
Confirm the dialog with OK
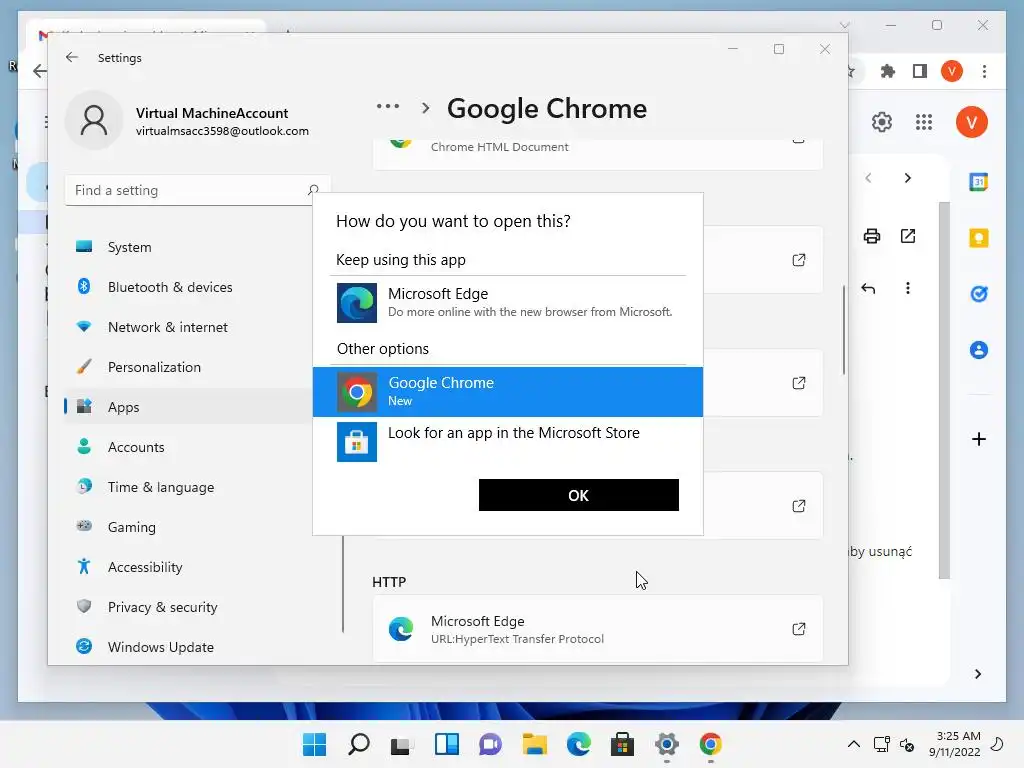[579, 495]
